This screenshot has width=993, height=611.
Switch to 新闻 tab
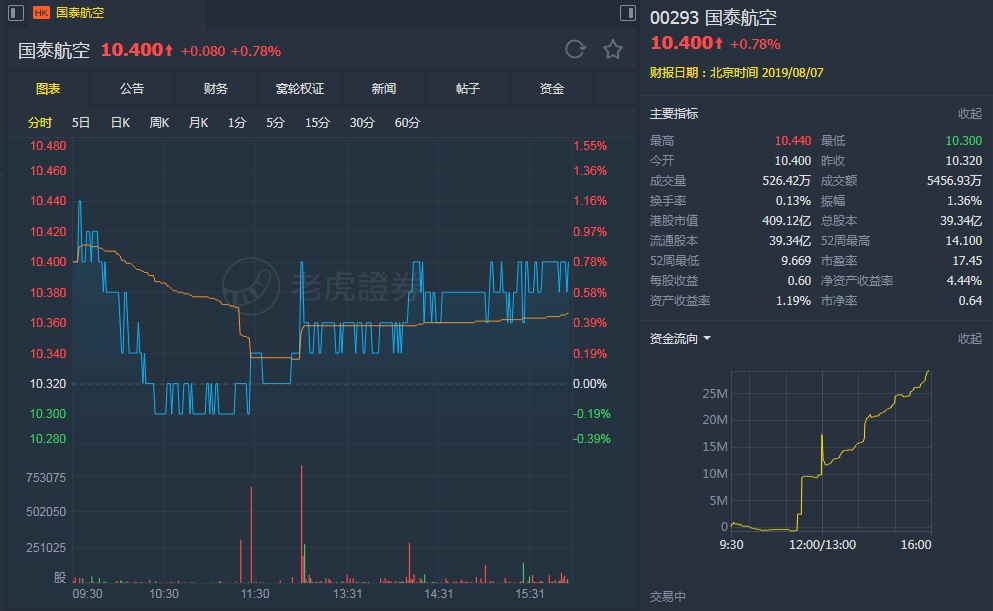click(384, 89)
